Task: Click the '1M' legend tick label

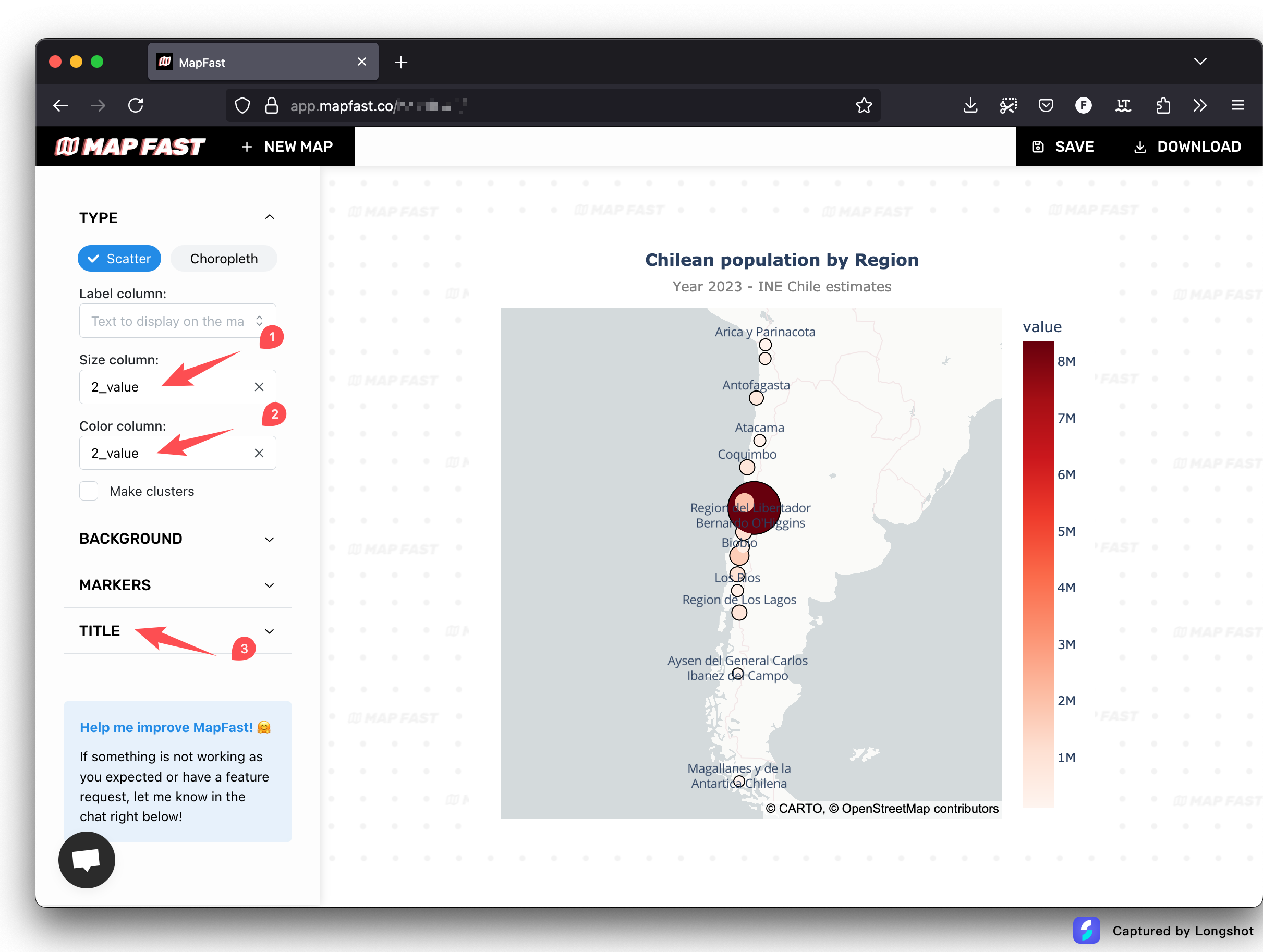Action: 1066,758
